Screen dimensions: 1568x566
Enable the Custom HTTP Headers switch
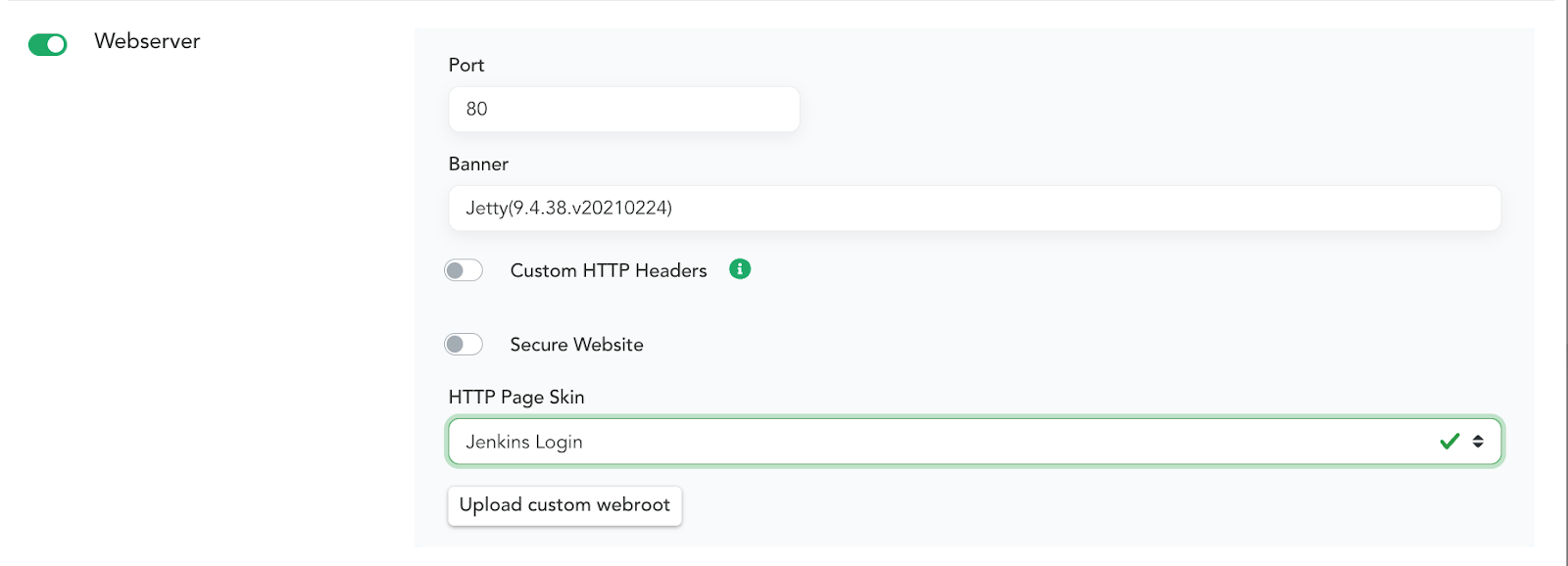tap(464, 270)
